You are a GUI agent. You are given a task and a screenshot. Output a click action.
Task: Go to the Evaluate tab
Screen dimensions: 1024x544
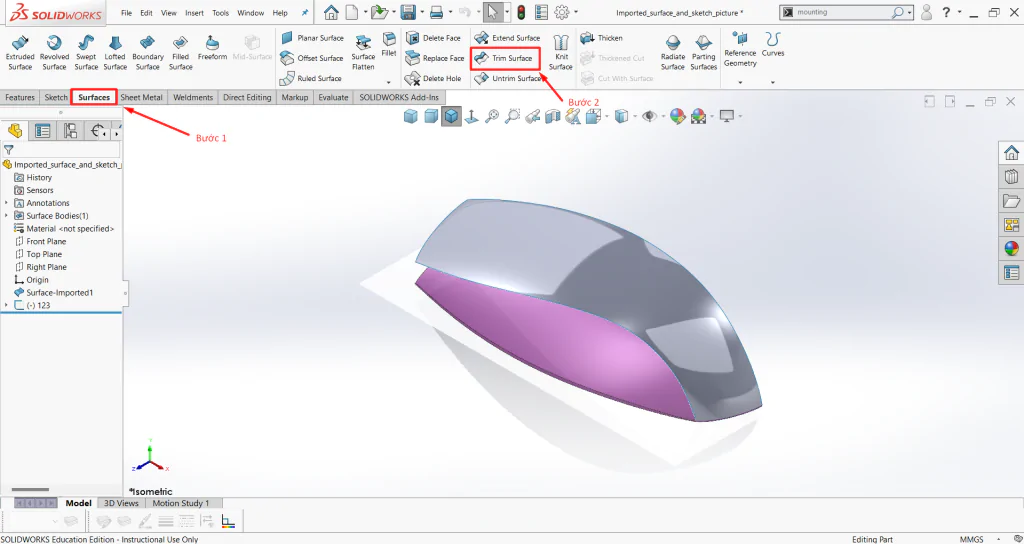[x=332, y=97]
